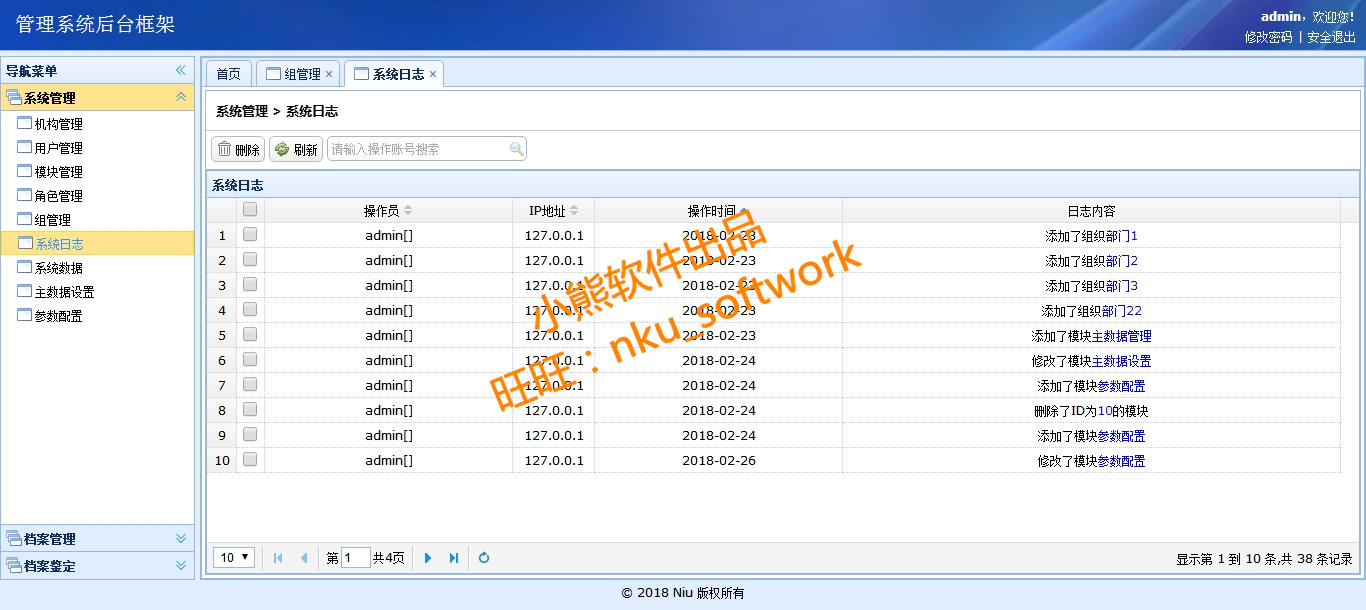Close the 组管理 tab
The width and height of the screenshot is (1366, 610).
[329, 74]
